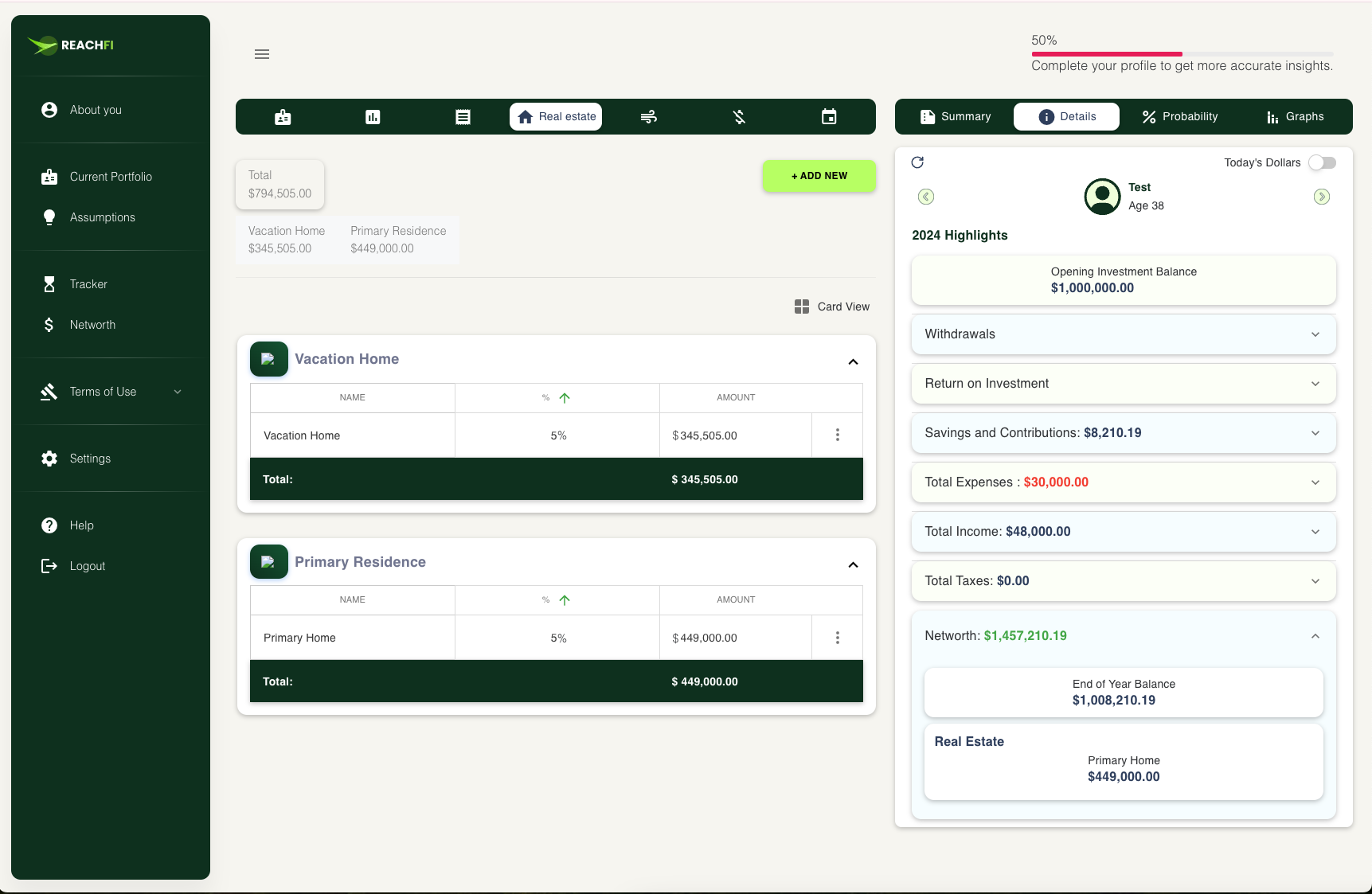Open options menu for Vacation Home row
This screenshot has width=1372, height=894.
click(x=837, y=435)
